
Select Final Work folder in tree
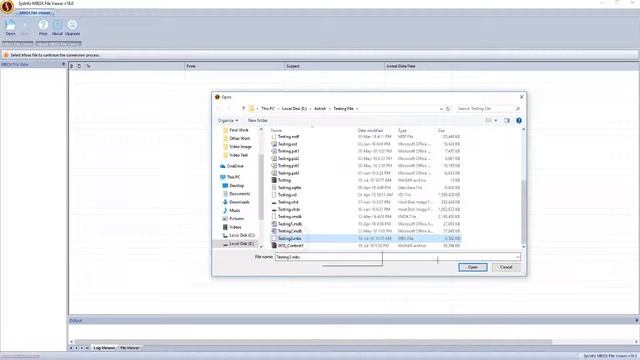point(239,130)
